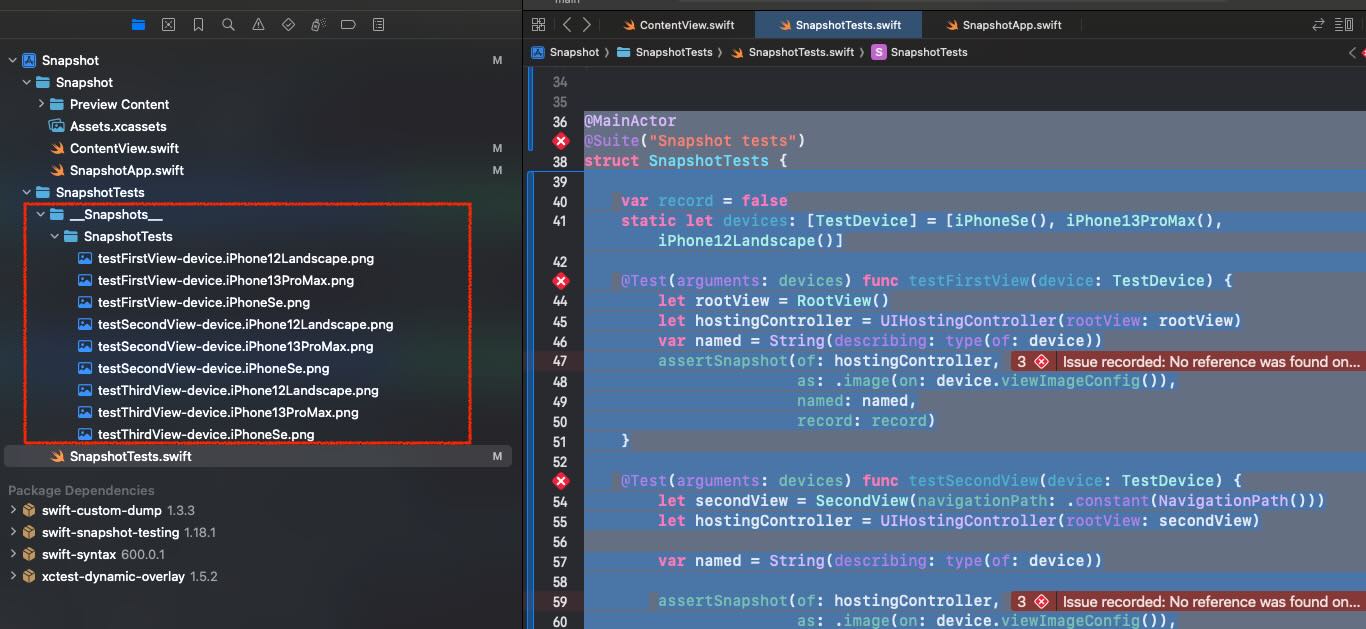Open the Breakpoint navigator icon

point(348,24)
